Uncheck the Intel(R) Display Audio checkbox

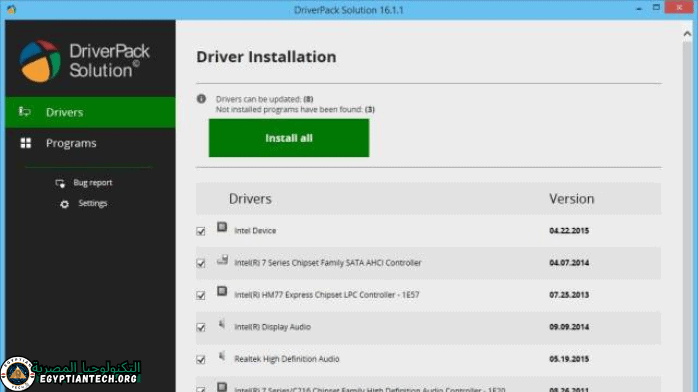click(201, 327)
